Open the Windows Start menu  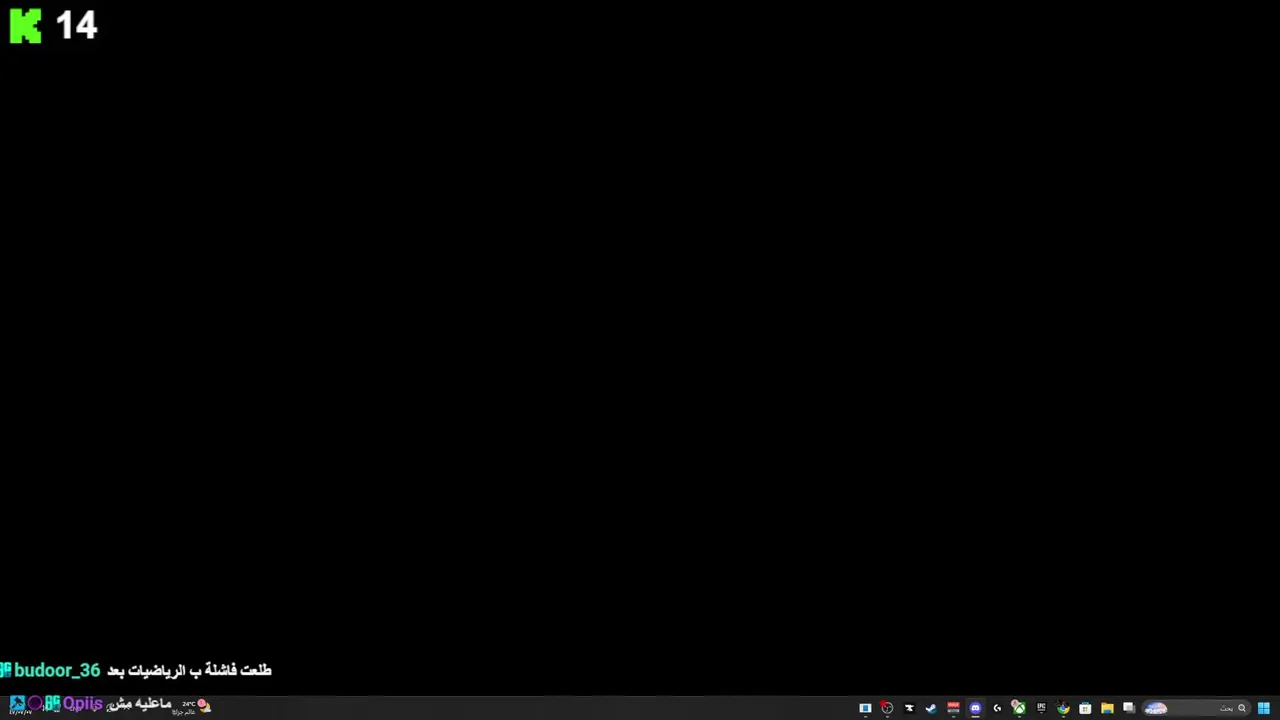[x=1264, y=708]
